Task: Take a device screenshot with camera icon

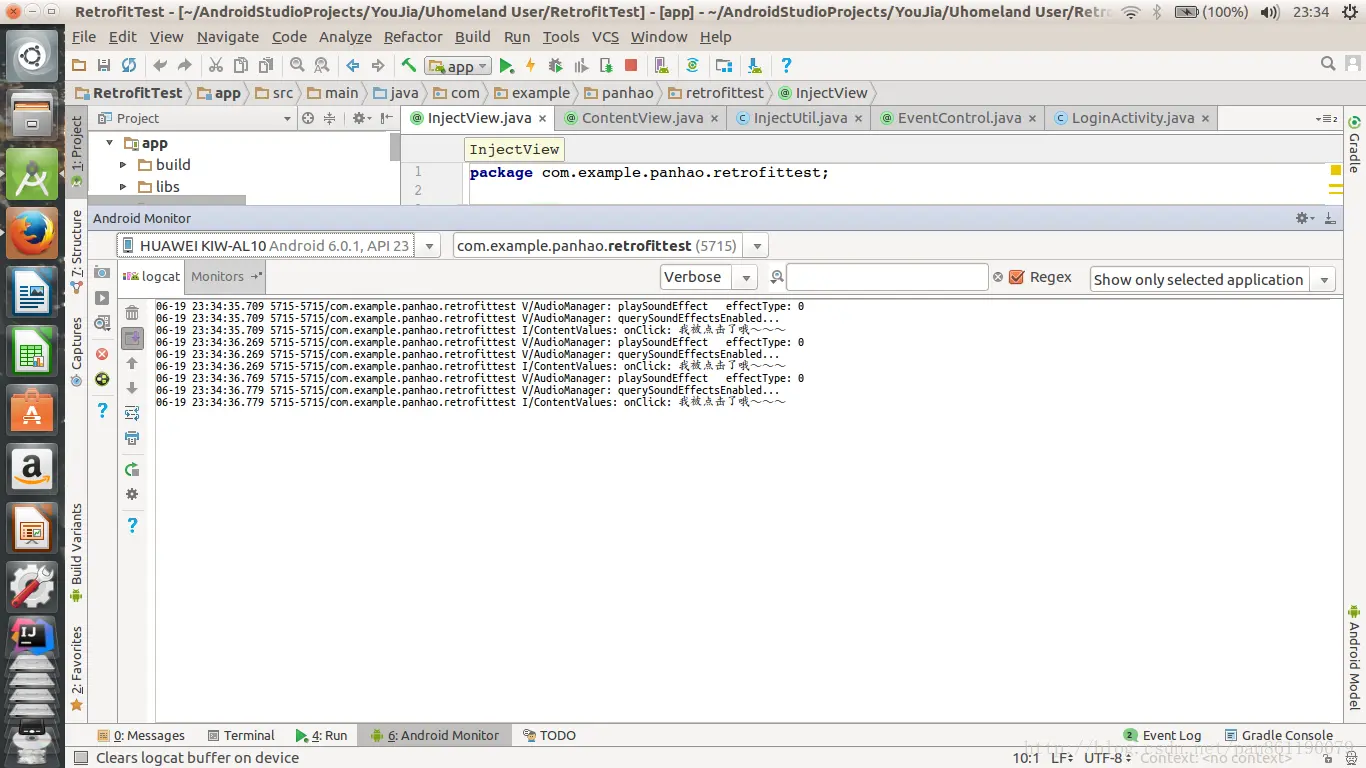Action: (x=102, y=272)
